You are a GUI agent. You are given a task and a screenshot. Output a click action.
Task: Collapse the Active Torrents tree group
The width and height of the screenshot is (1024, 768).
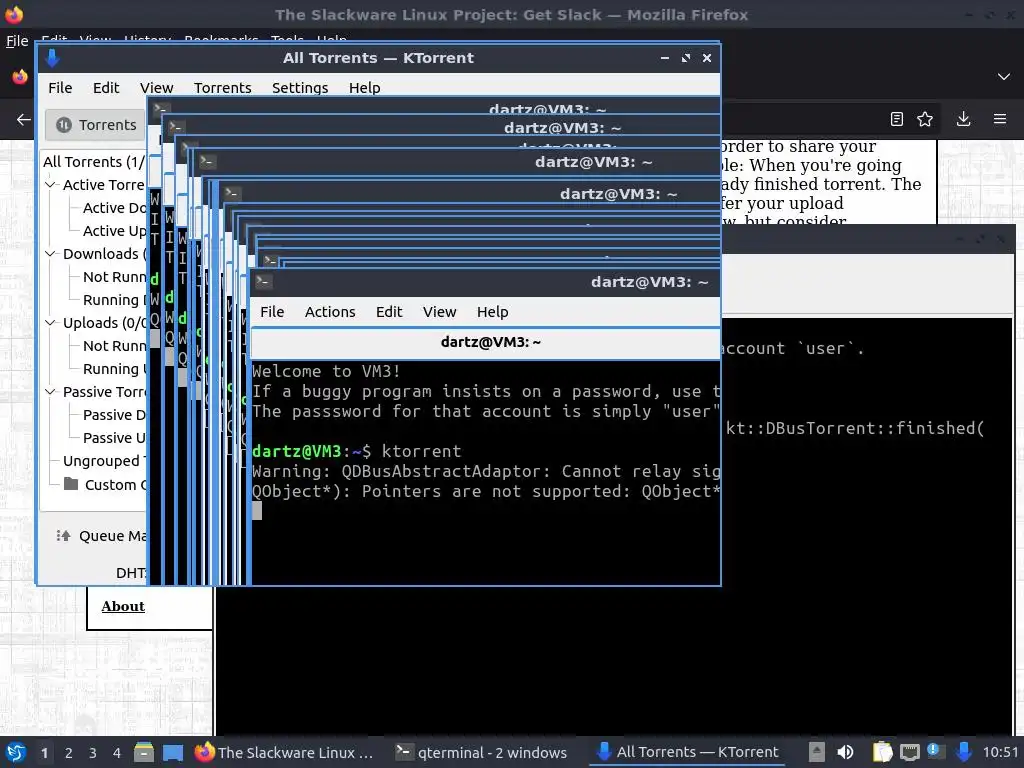tap(50, 185)
